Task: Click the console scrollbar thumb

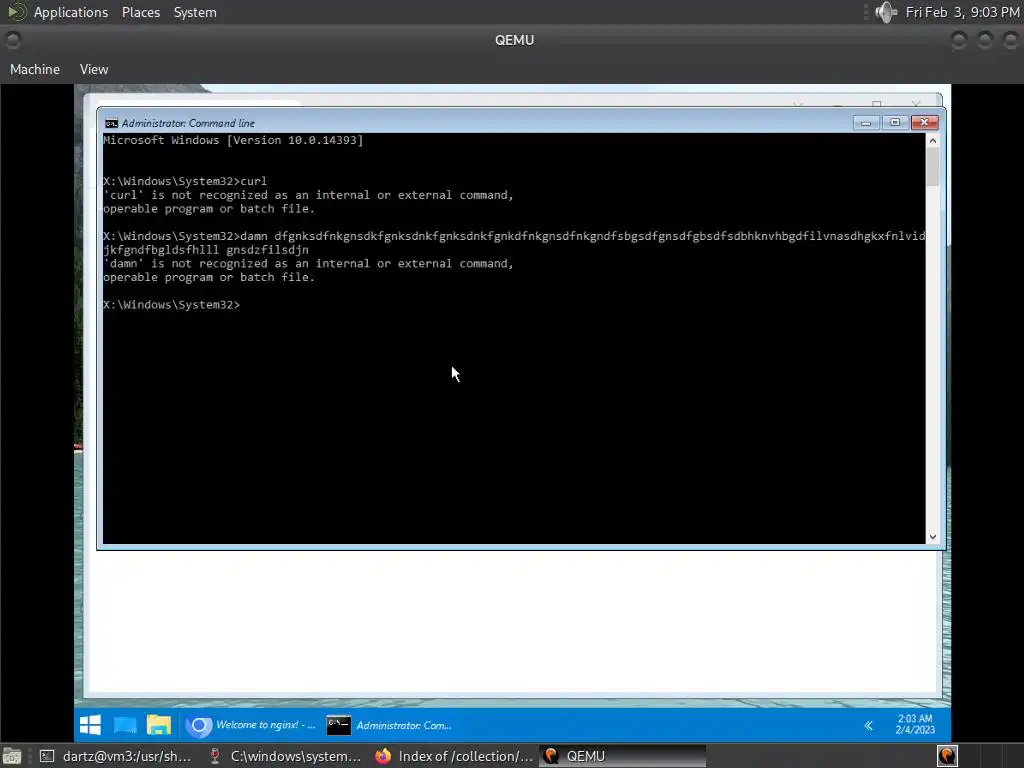Action: point(933,167)
